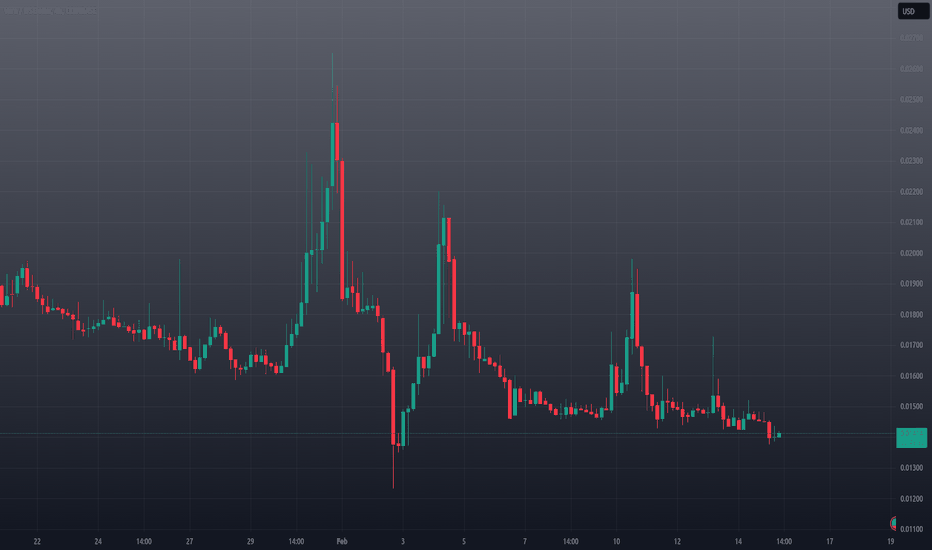Viewport: 932px width, 550px height.
Task: Click the 0.01200 price axis label
Action: (911, 499)
